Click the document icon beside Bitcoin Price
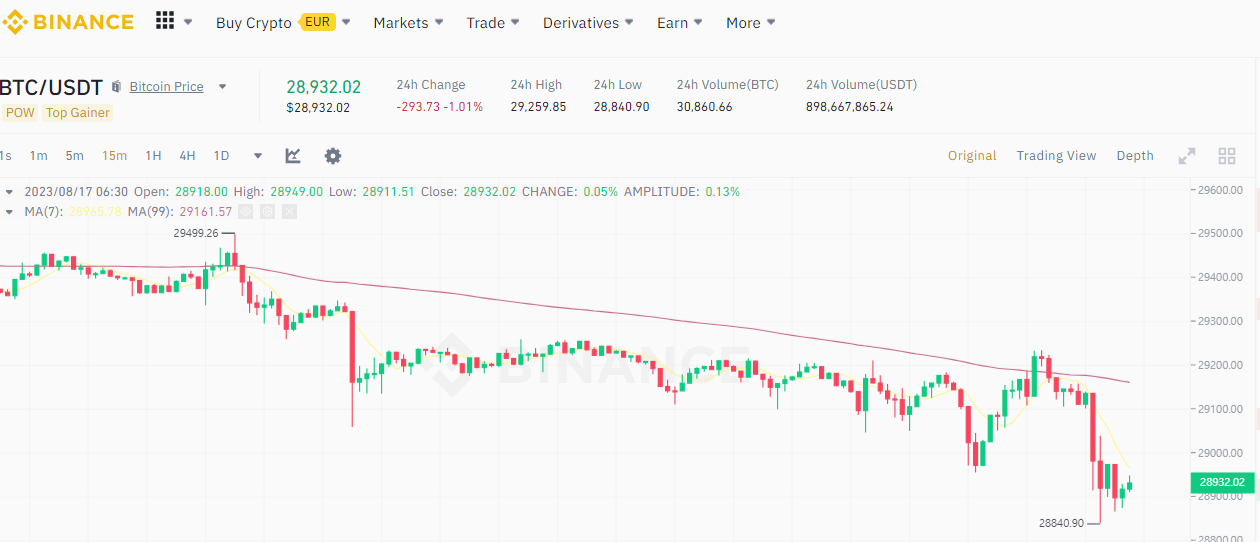 [x=117, y=87]
